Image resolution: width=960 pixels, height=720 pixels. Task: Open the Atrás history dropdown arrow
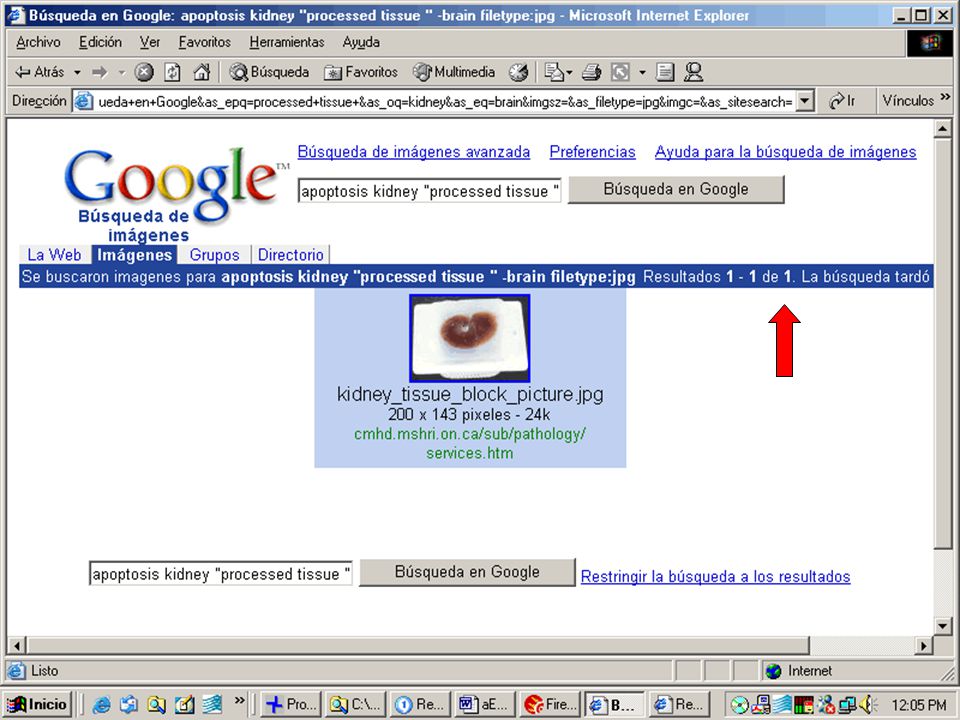[x=77, y=72]
